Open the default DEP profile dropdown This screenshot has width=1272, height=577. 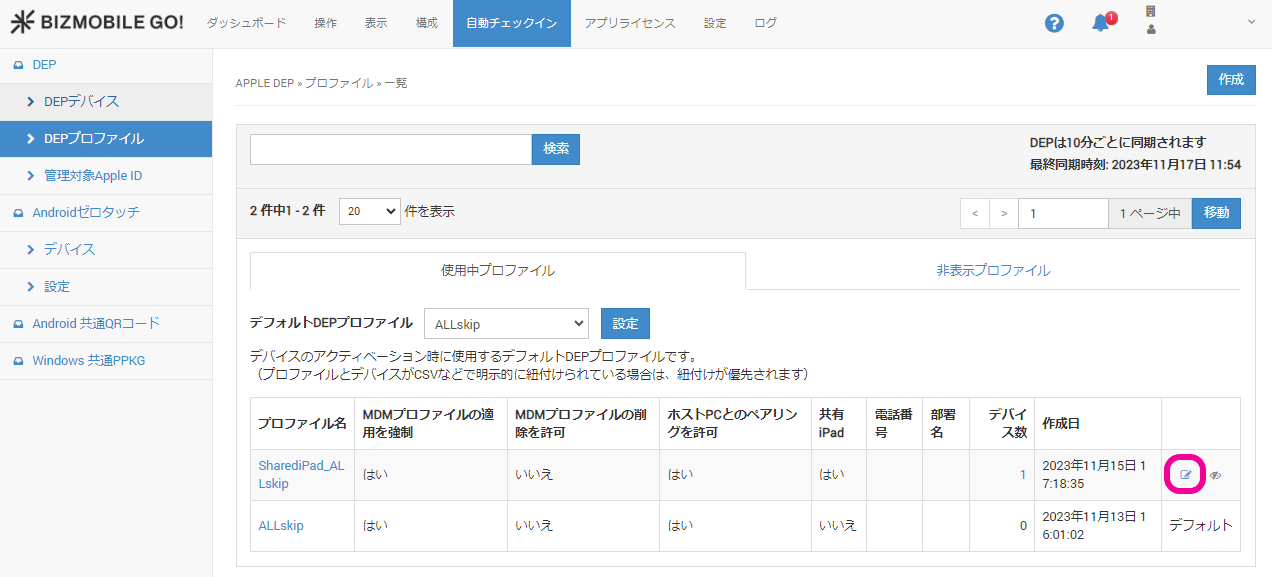point(506,324)
